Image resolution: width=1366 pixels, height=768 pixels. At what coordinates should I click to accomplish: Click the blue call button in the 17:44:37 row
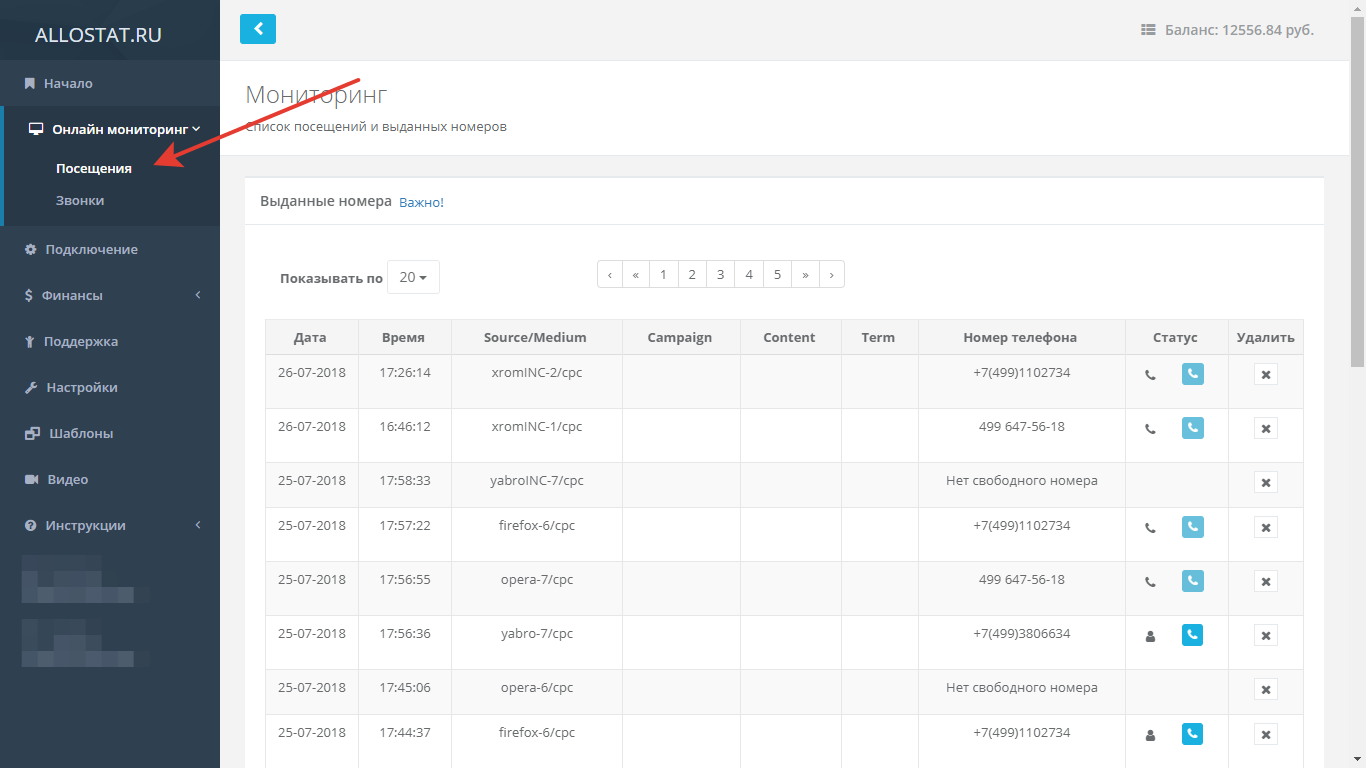1192,734
